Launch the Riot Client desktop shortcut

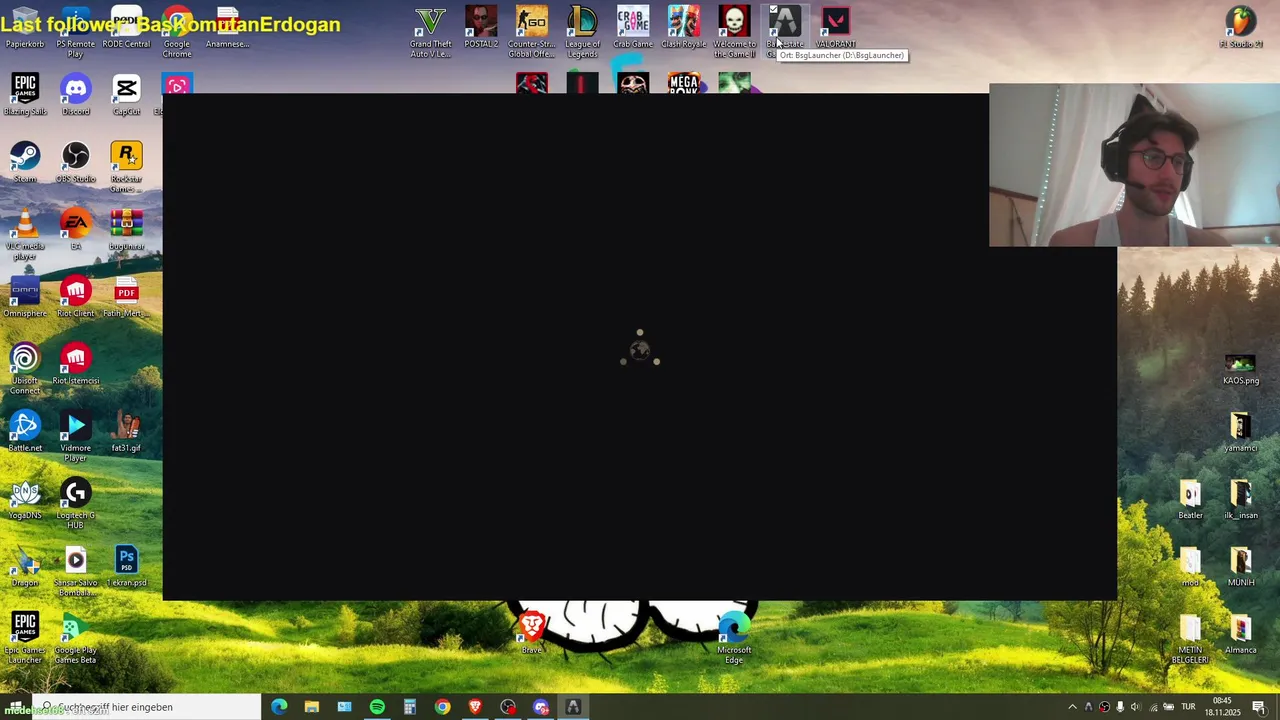click(x=75, y=297)
